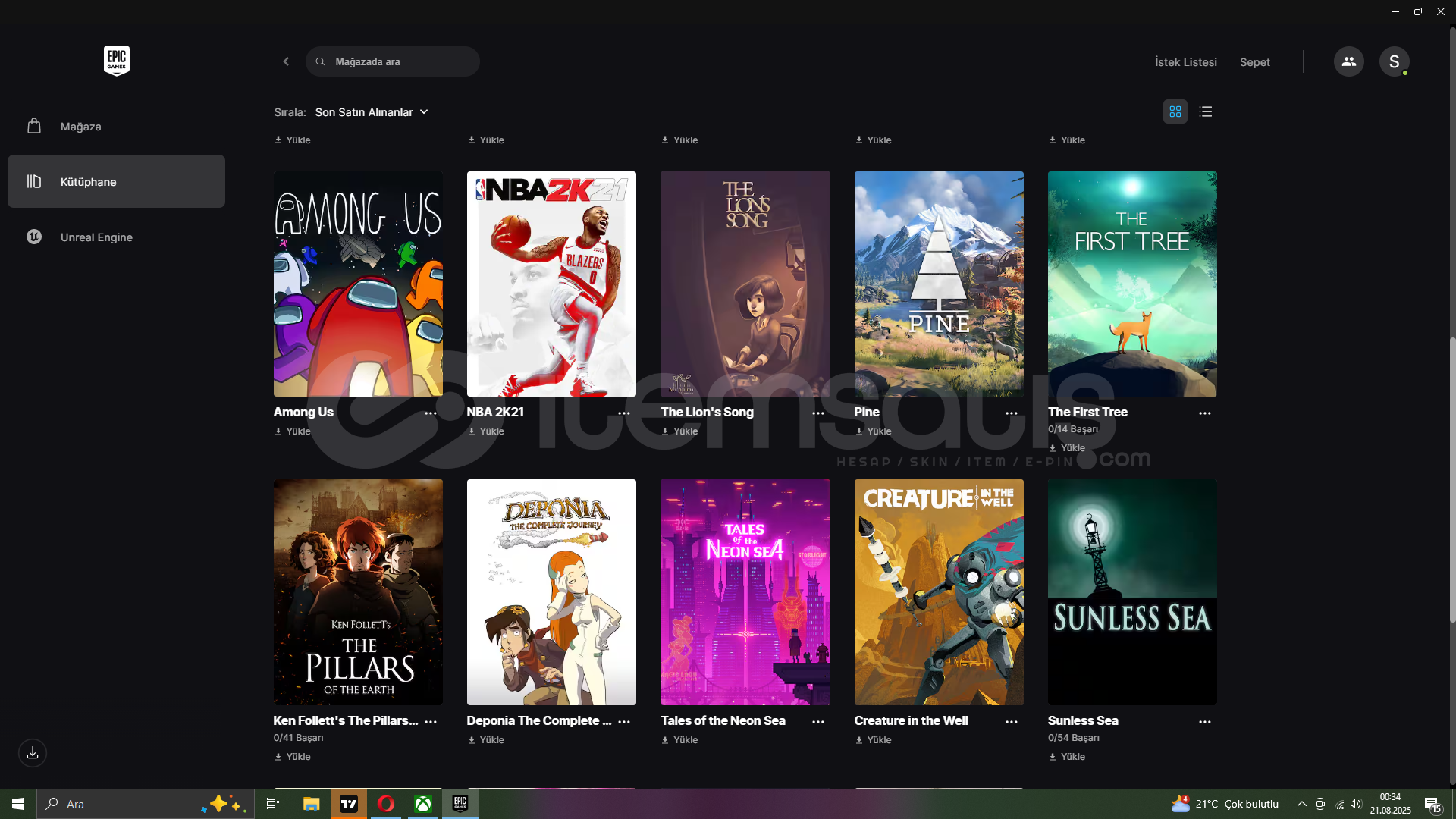Viewport: 1456px width, 819px height.
Task: Switch to list view layout
Action: tap(1205, 111)
